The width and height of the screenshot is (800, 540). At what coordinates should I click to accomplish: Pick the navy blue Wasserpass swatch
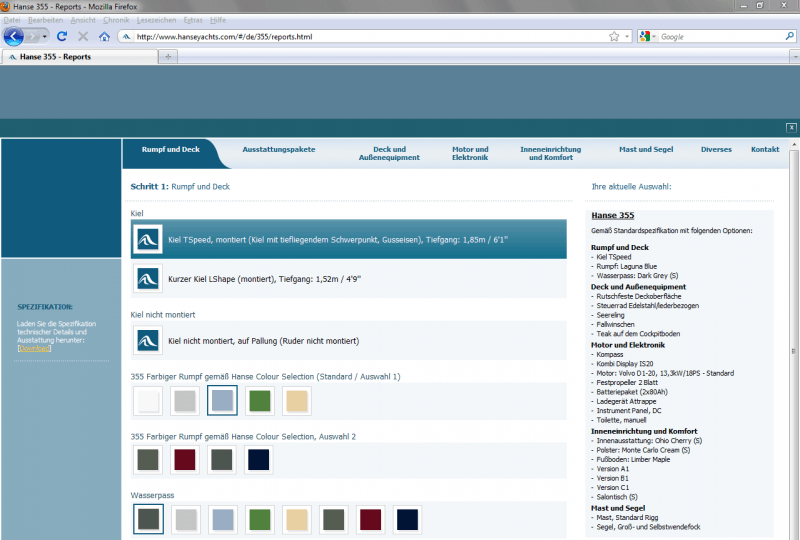pos(407,520)
